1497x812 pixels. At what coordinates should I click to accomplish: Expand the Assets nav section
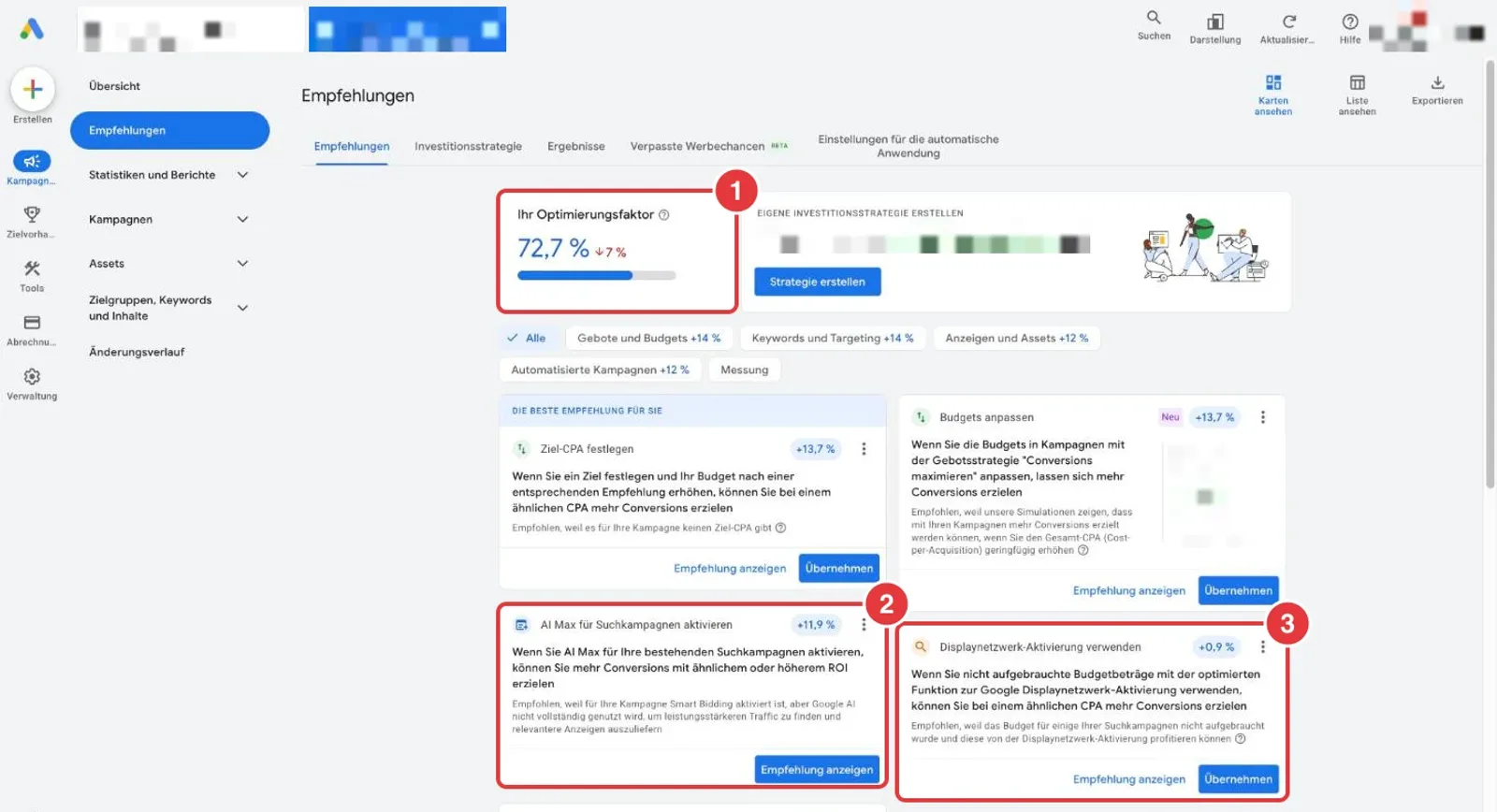click(x=242, y=264)
